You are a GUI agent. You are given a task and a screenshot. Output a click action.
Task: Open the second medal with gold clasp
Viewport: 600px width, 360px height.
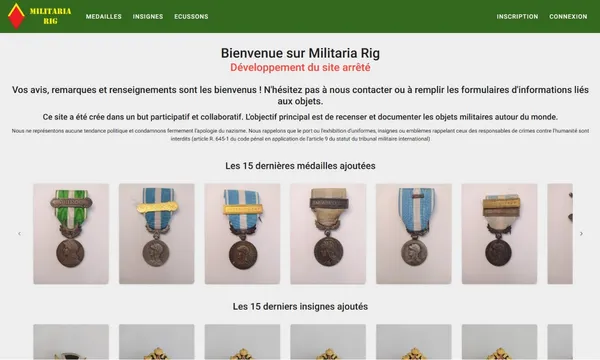coord(157,234)
